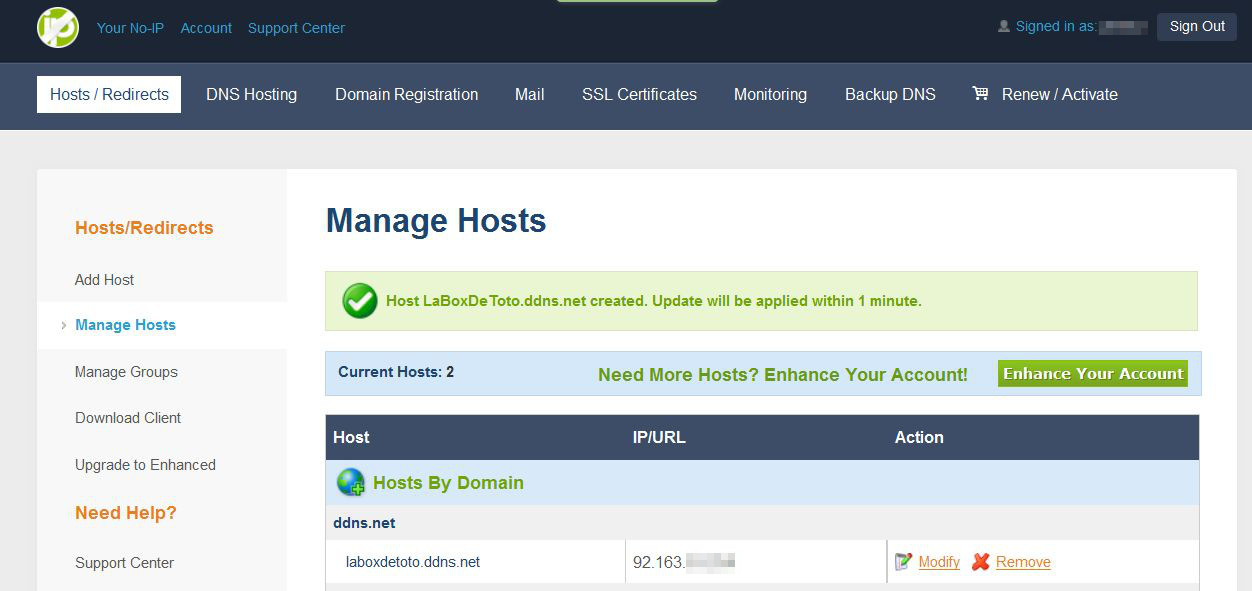Click the Support Center link in header
The height and width of the screenshot is (591, 1252).
[x=296, y=28]
